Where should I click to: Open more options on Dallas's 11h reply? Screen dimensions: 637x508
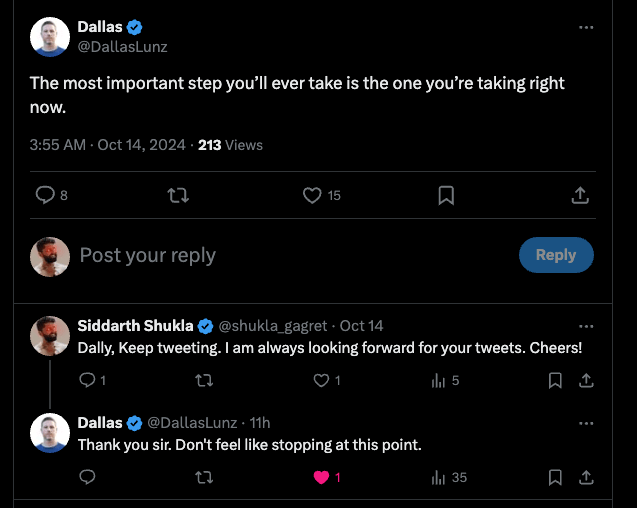[586, 423]
